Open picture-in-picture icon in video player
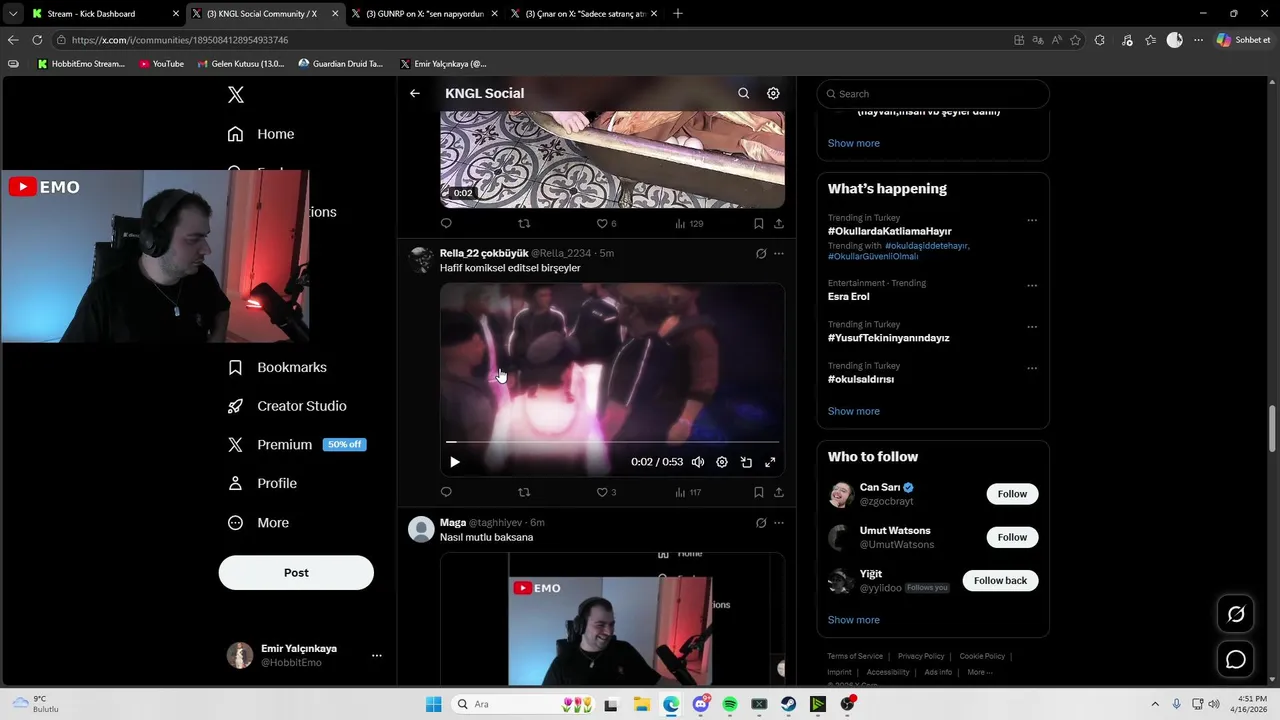The width and height of the screenshot is (1280, 720). tap(746, 462)
